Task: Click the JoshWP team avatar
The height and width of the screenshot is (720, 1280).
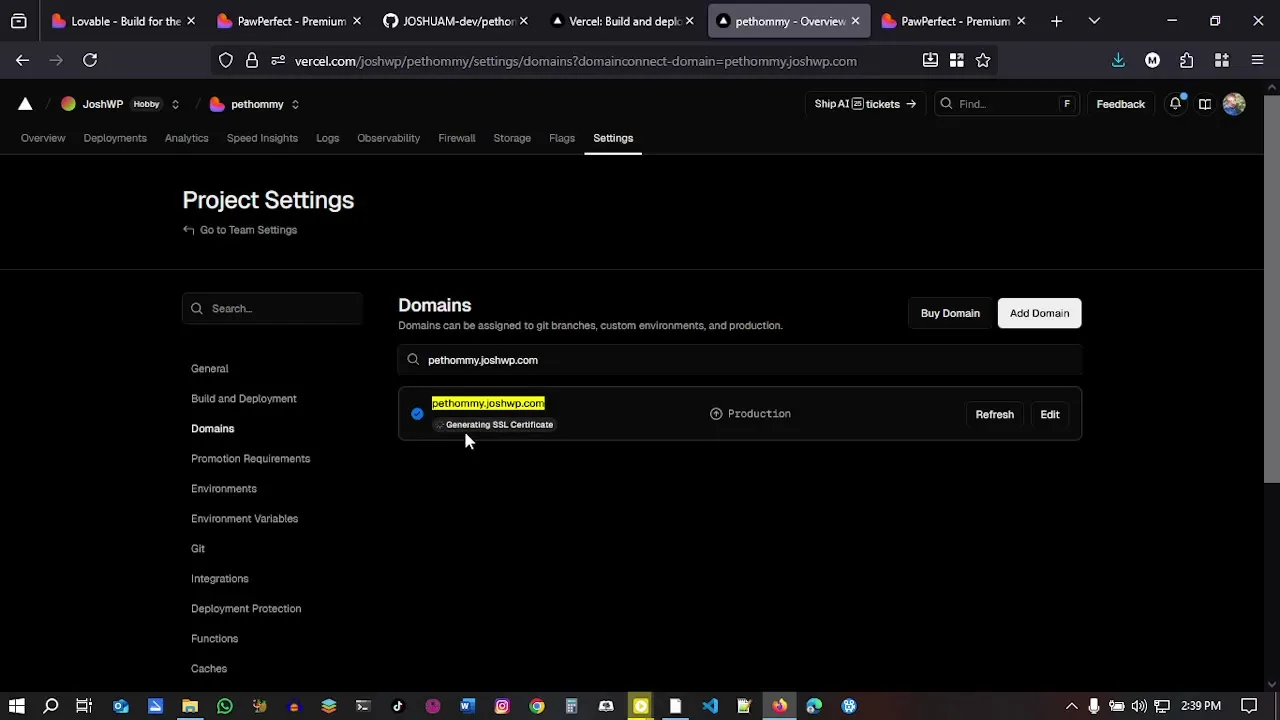Action: [68, 104]
